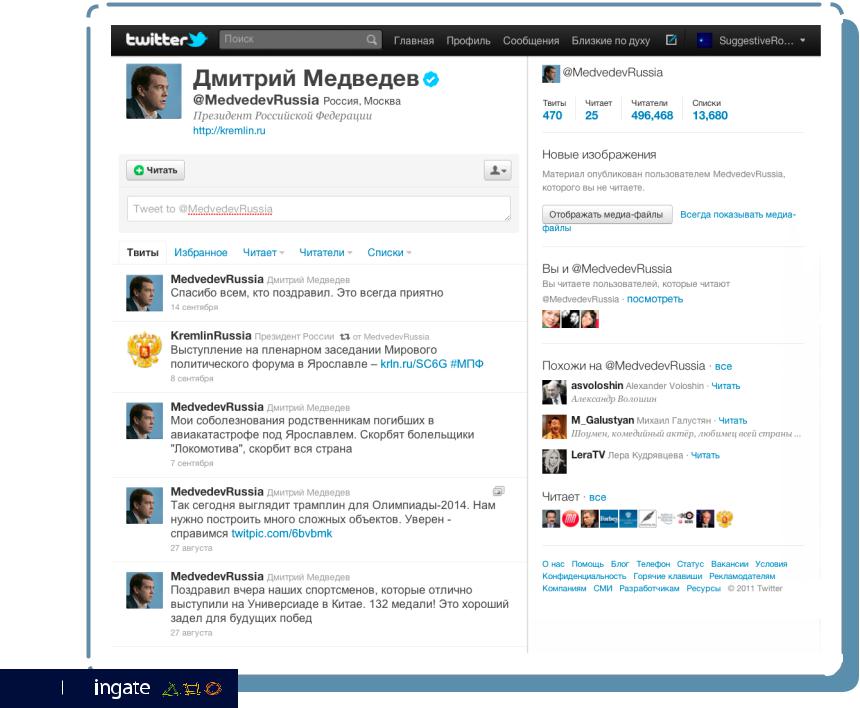This screenshot has height=708, width=860.
Task: Open the http://kremlin.ru link
Action: coord(229,131)
